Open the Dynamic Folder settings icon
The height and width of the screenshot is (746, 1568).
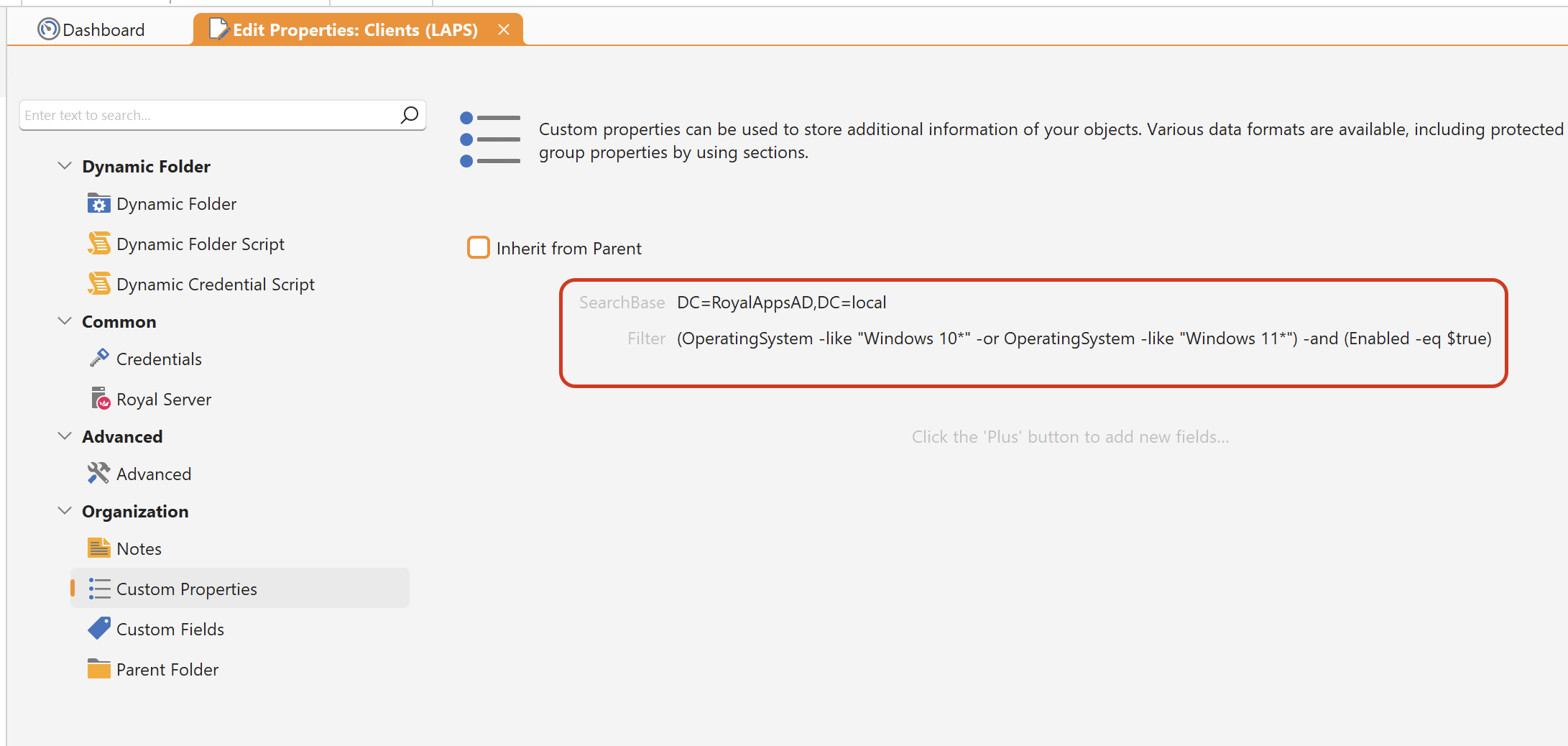(x=98, y=204)
